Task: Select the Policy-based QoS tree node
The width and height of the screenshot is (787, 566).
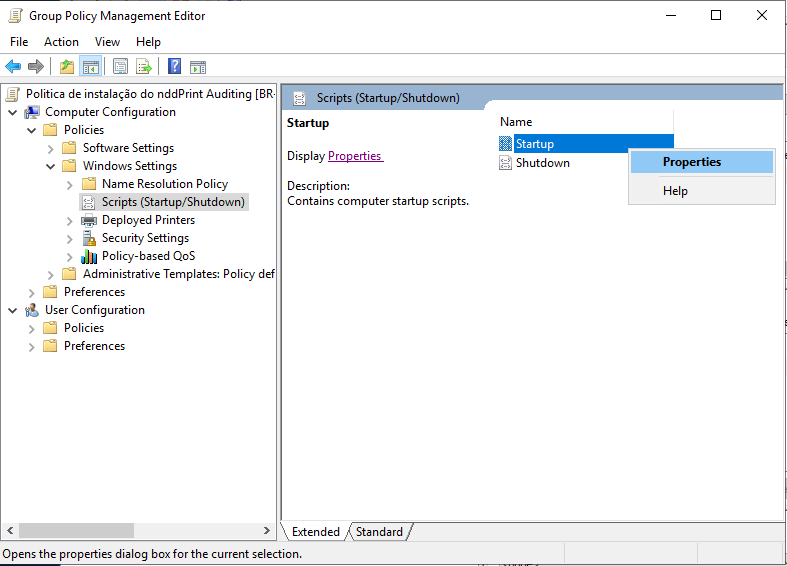Action: click(148, 256)
